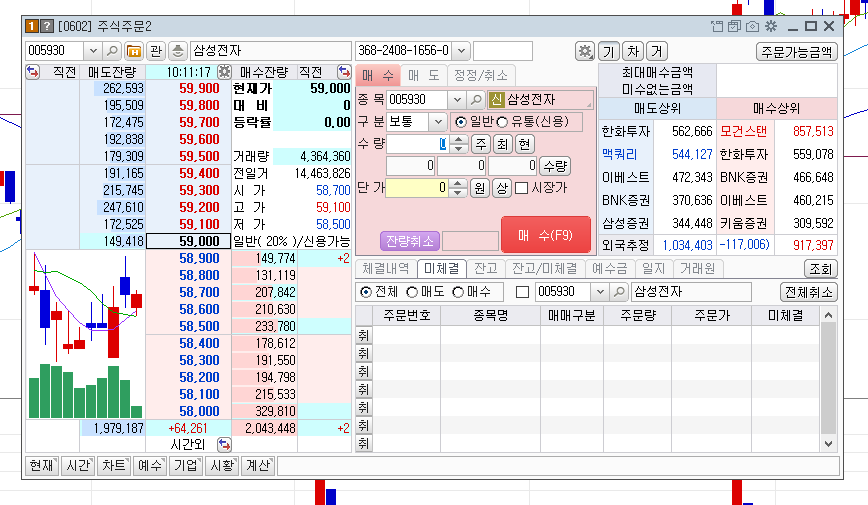Open 005930 dropdown in the 미체결 filter

click(x=600, y=292)
